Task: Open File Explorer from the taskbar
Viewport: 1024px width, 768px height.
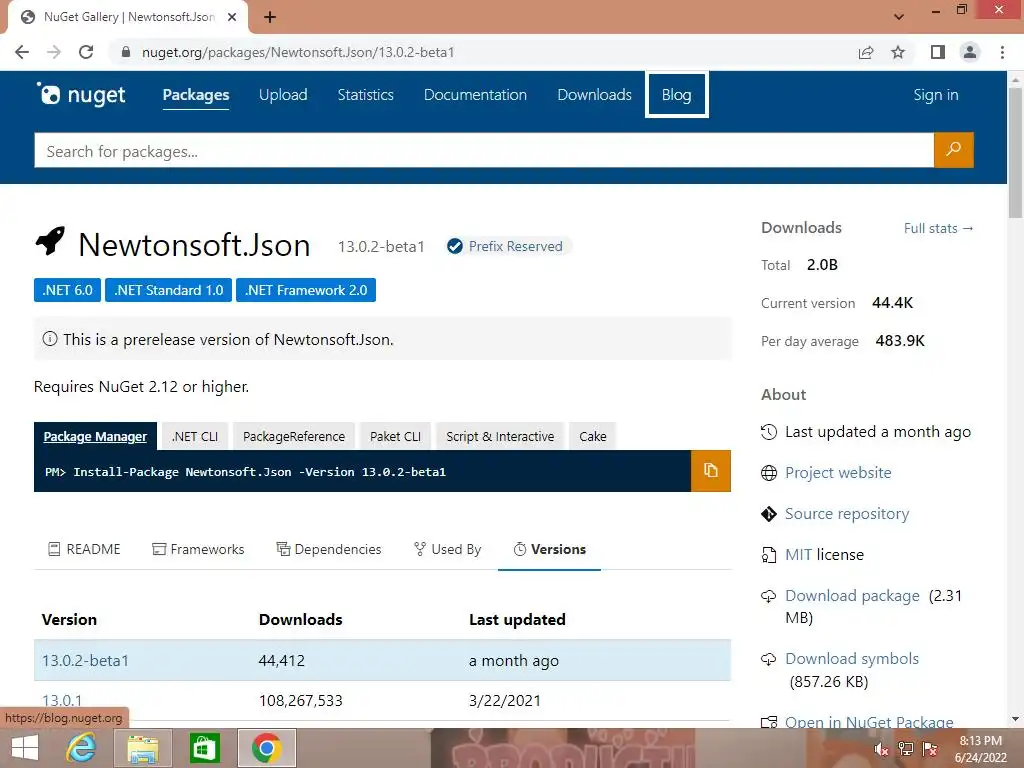Action: pos(143,748)
